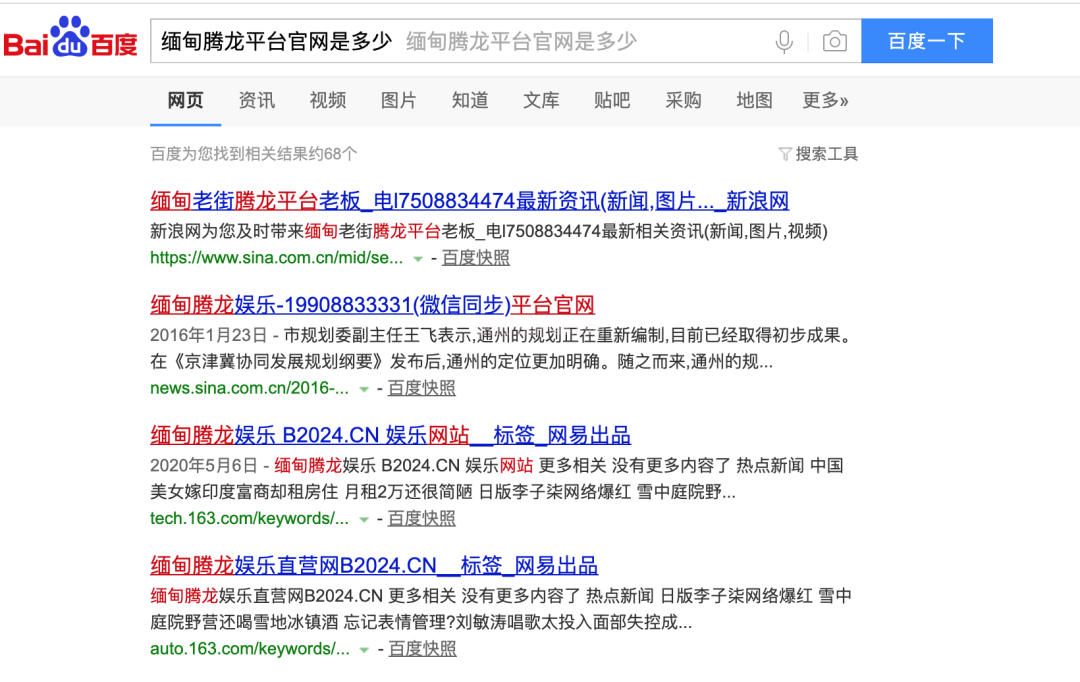1080x682 pixels.
Task: Expand arrow next to tech.163.com URL
Action: (364, 519)
